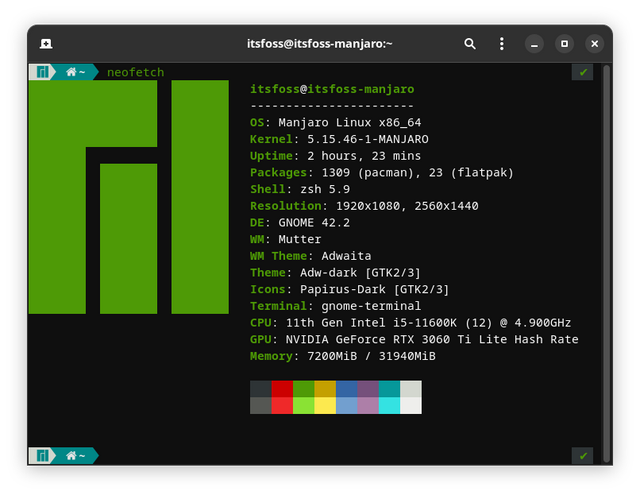This screenshot has width=640, height=495.
Task: Click the Manjaro icon in the top prompt
Action: click(42, 72)
